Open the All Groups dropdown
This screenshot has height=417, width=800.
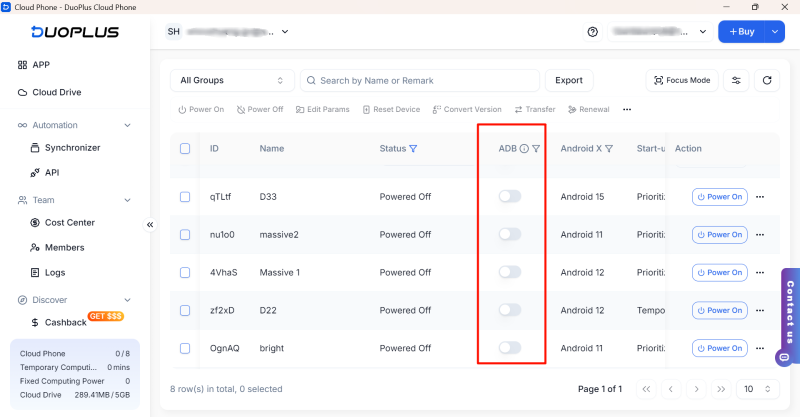point(232,80)
